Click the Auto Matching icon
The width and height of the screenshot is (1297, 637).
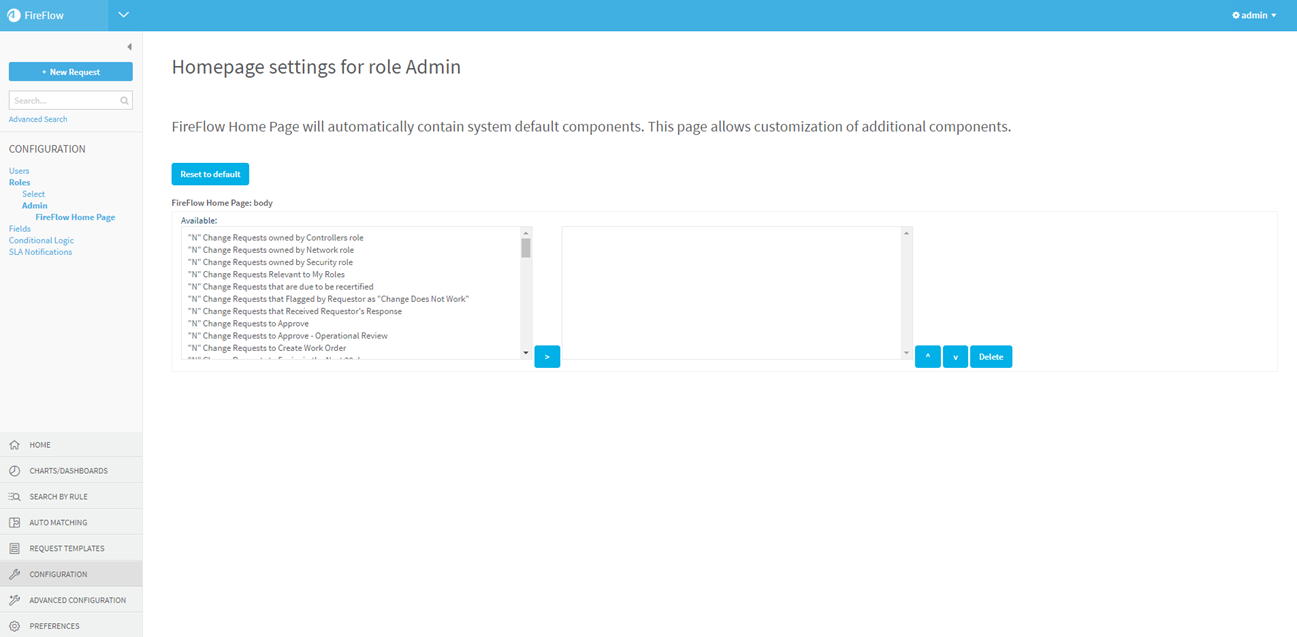[14, 523]
